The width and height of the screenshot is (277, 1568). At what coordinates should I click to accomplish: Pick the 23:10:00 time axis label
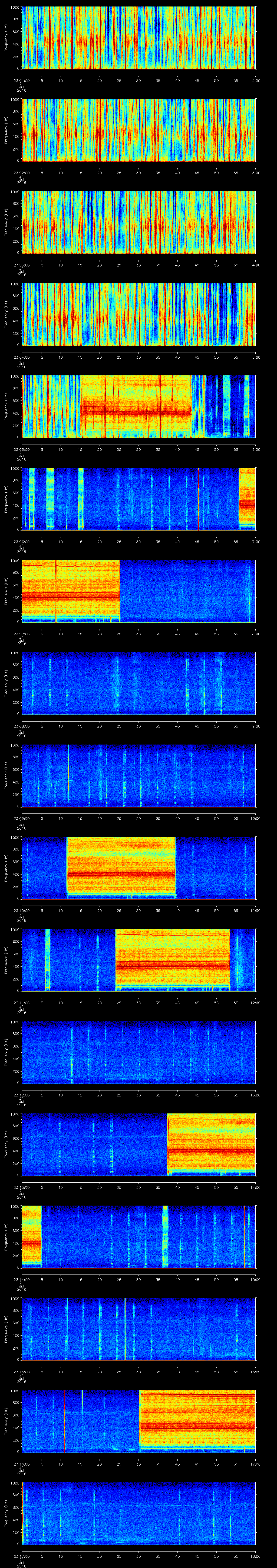point(22,910)
